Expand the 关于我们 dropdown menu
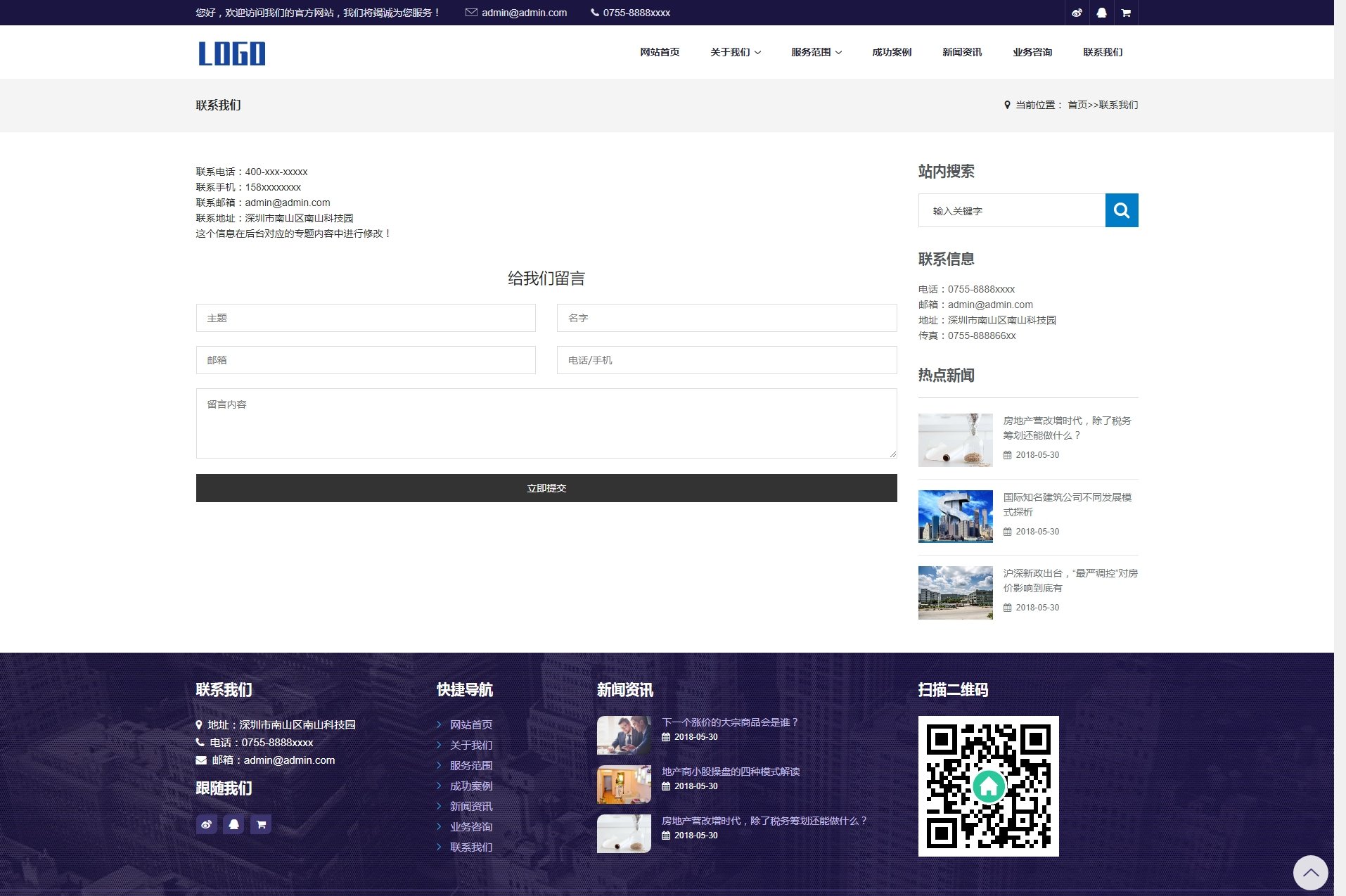This screenshot has height=896, width=1346. 734,51
